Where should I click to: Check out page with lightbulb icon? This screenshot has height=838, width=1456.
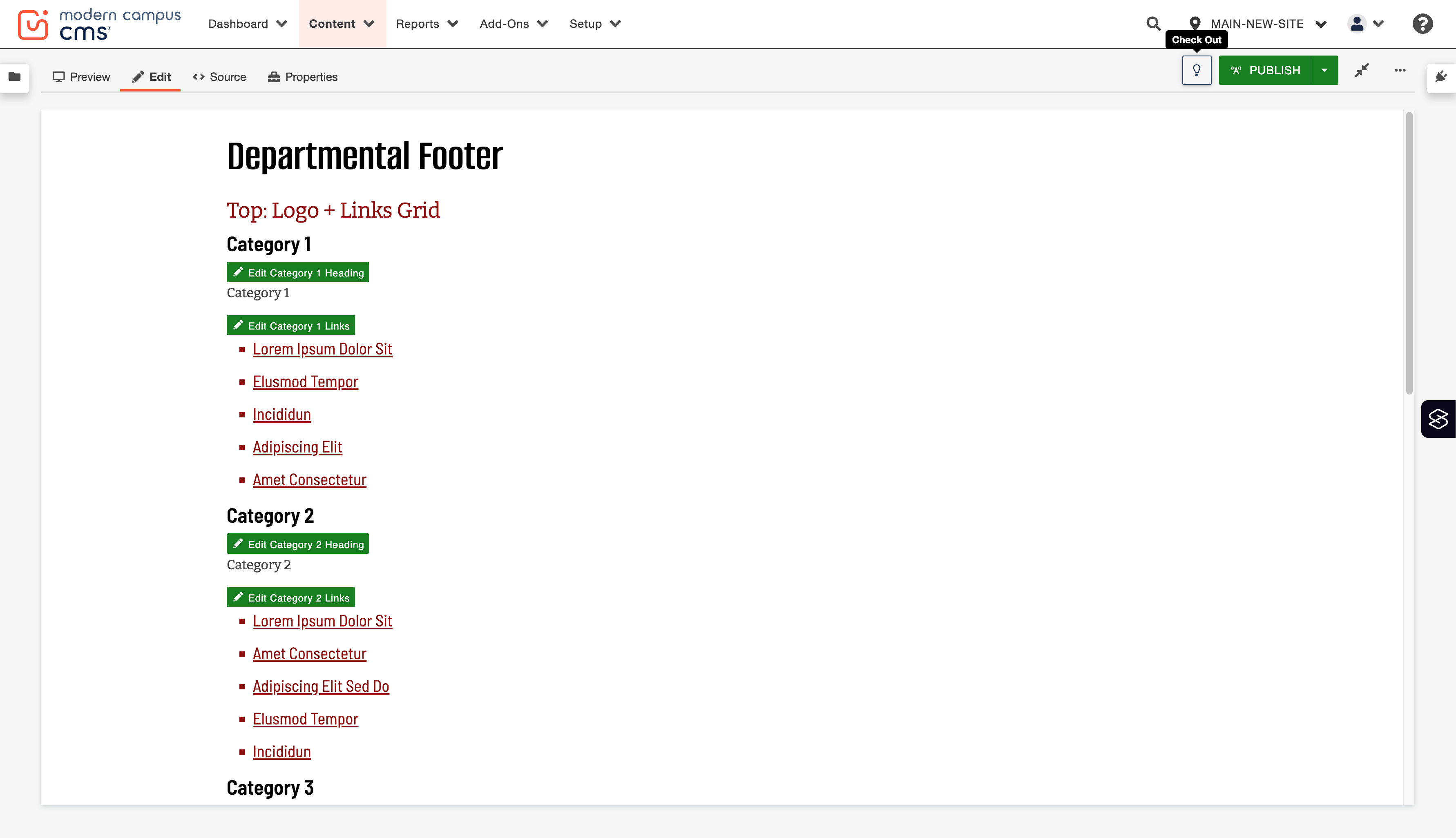[x=1196, y=70]
